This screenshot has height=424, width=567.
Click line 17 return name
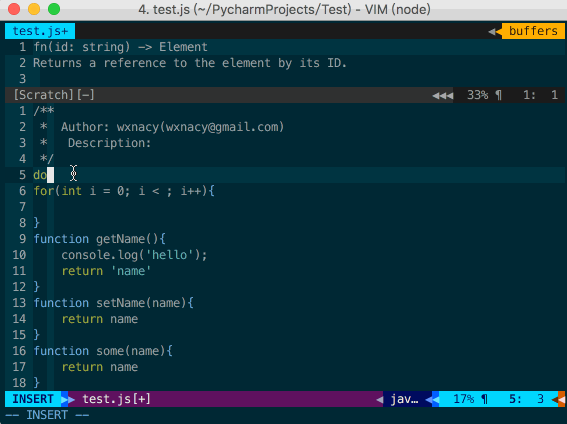[x=99, y=367]
